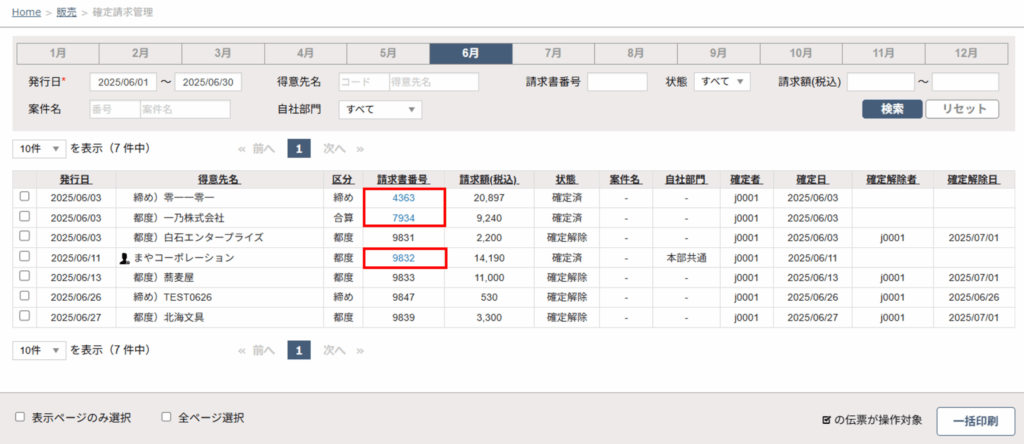This screenshot has width=1024, height=444.
Task: Click the リセット button
Action: [x=963, y=109]
